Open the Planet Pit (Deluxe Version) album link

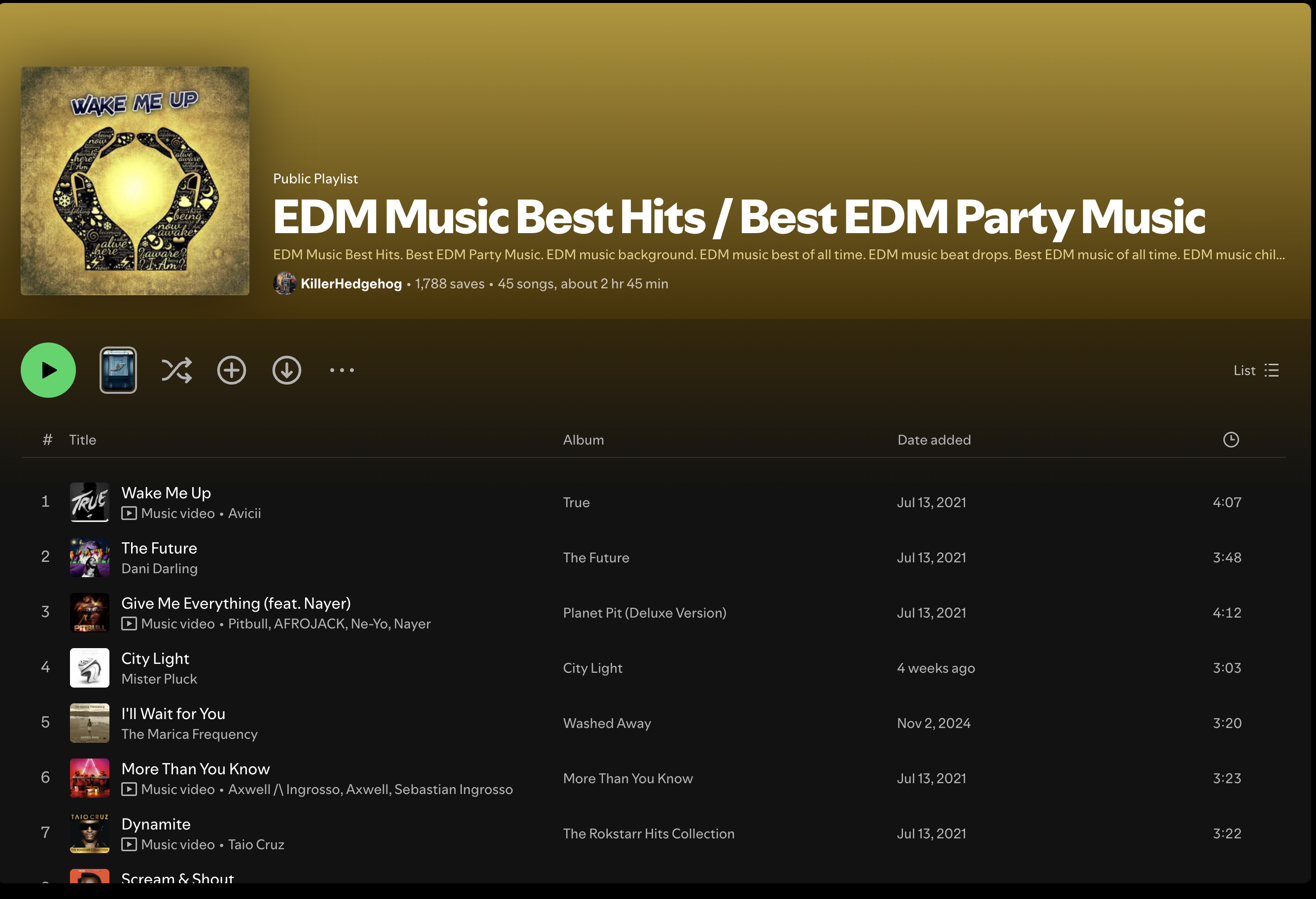click(644, 613)
